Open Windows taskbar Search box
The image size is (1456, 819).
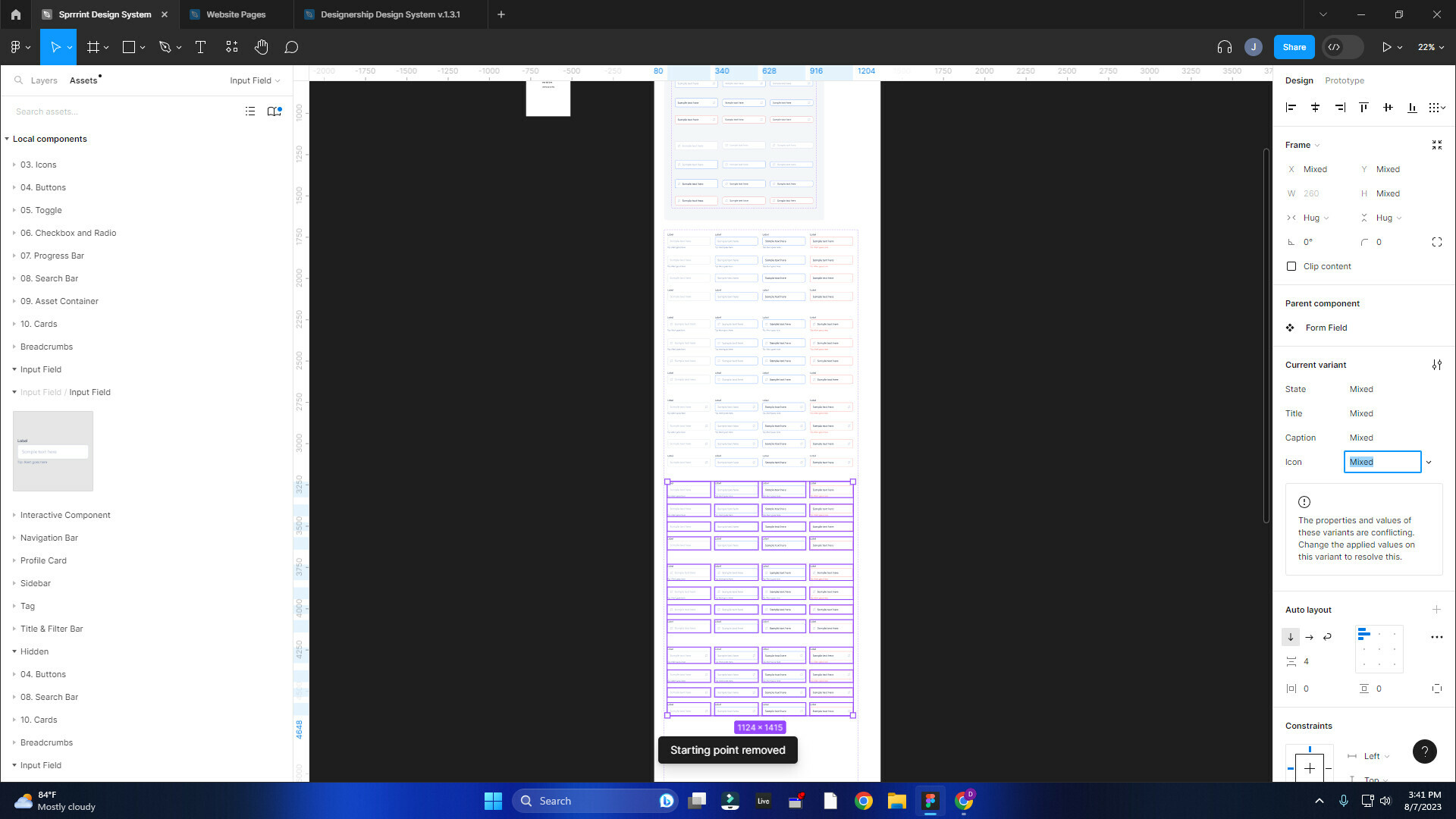[x=595, y=801]
